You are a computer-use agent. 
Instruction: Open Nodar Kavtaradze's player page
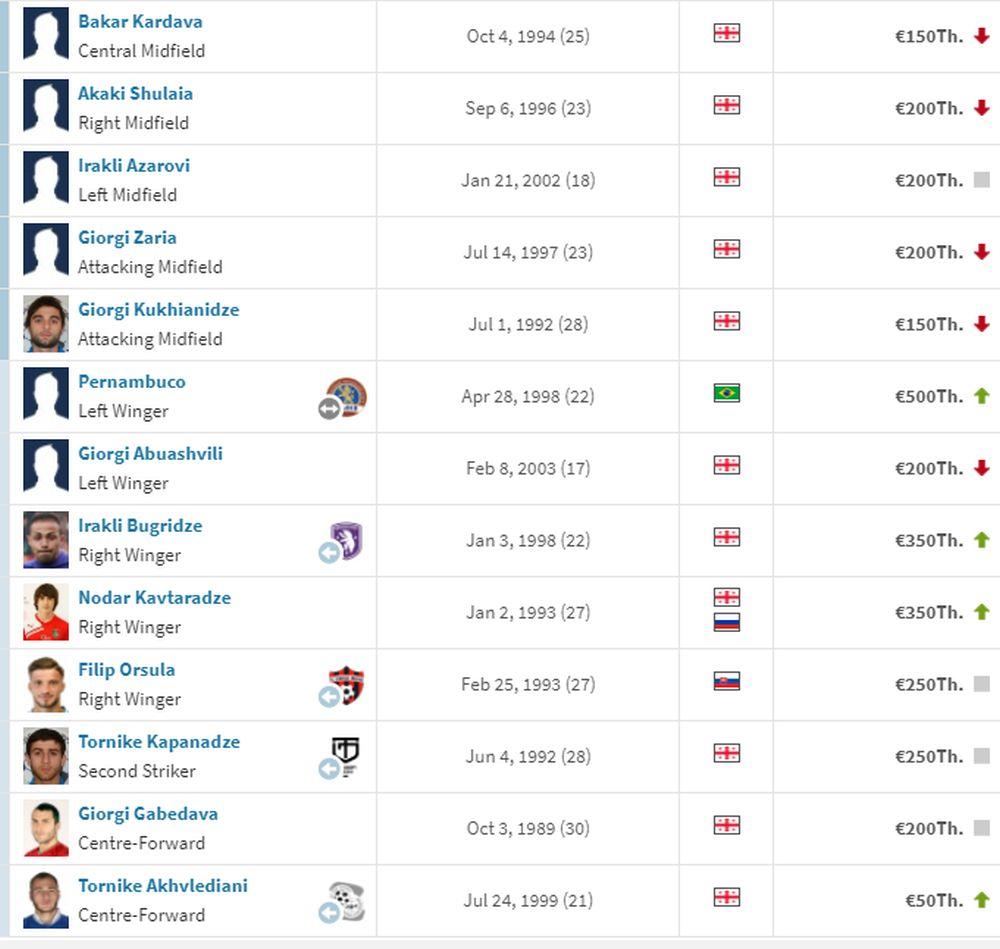click(x=154, y=597)
